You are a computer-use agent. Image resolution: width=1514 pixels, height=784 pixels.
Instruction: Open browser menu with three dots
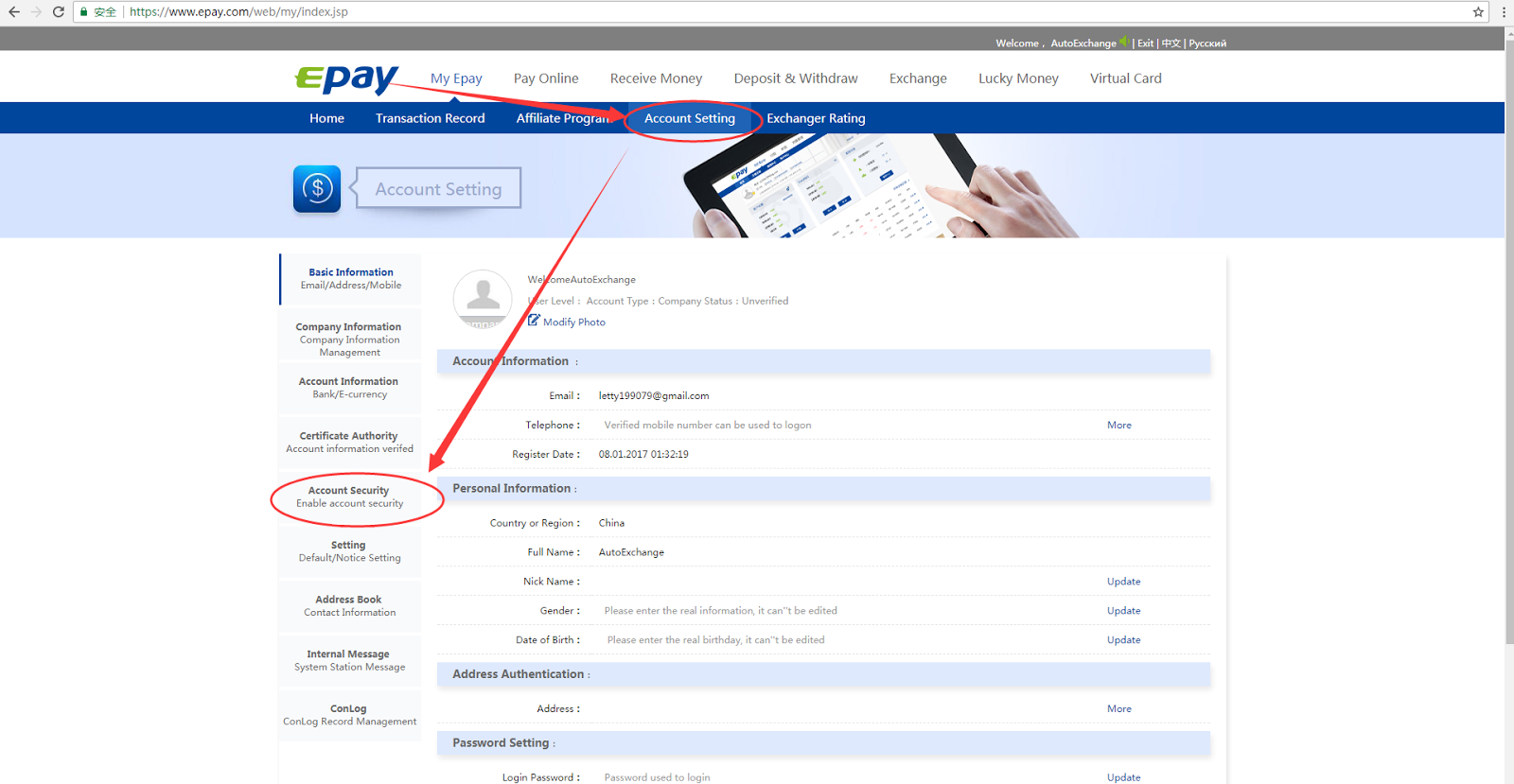(1504, 12)
